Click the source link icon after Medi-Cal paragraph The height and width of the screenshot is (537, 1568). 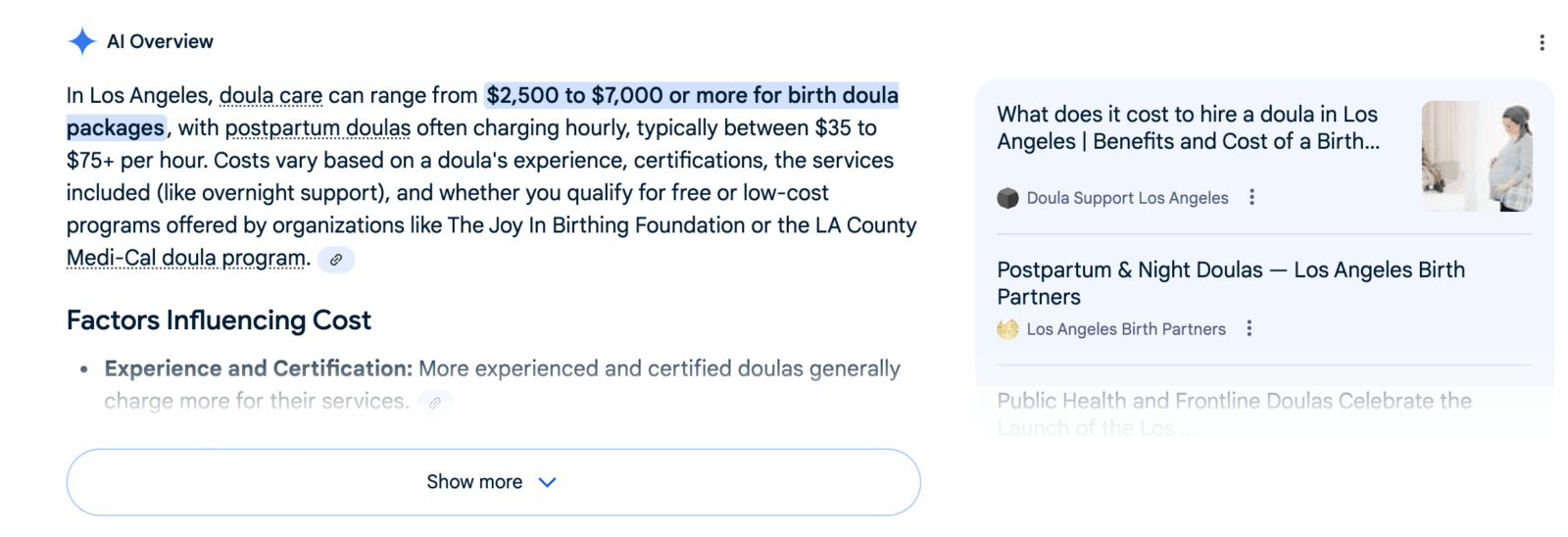coord(336,260)
